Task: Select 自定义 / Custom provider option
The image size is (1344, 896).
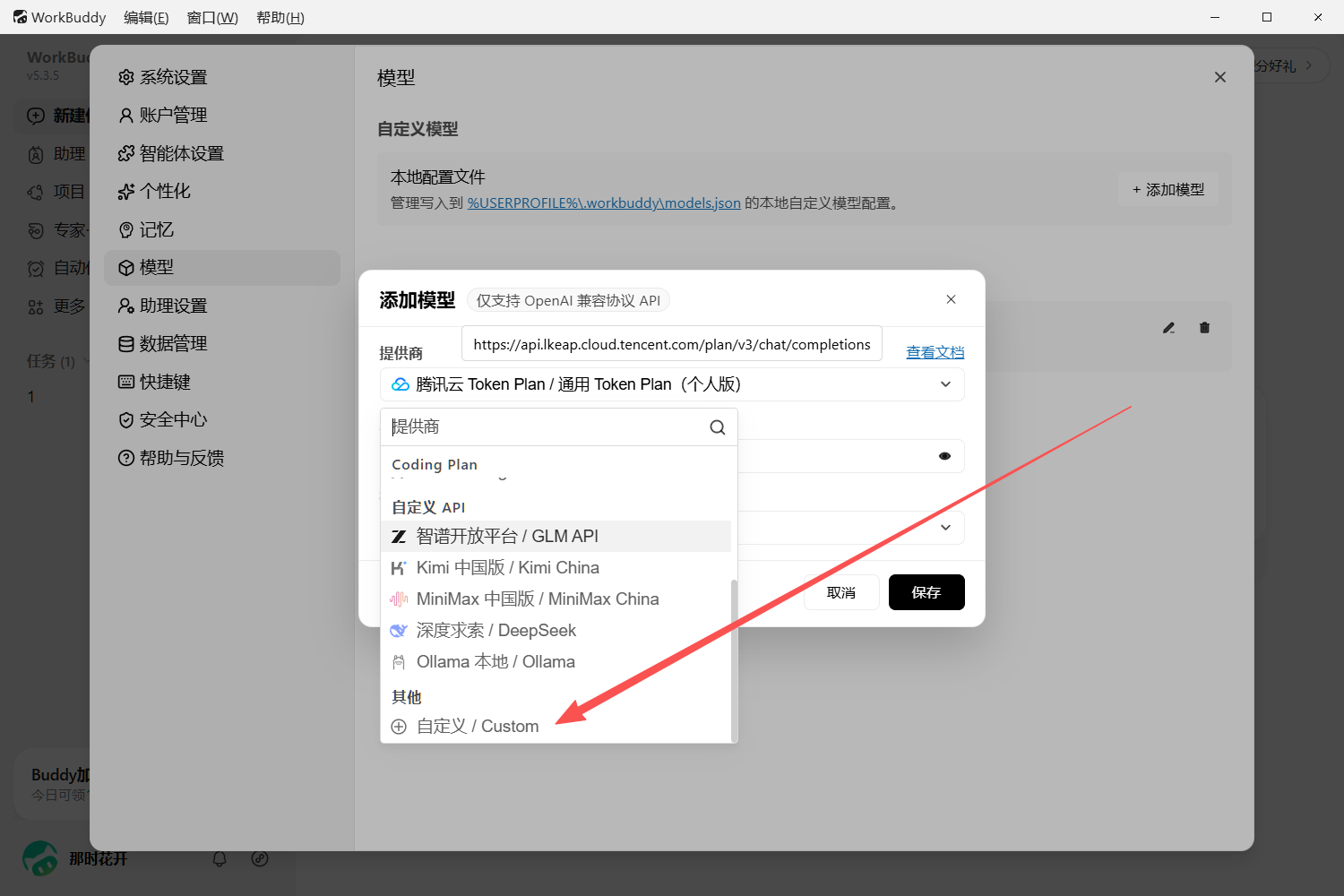Action: click(556, 726)
